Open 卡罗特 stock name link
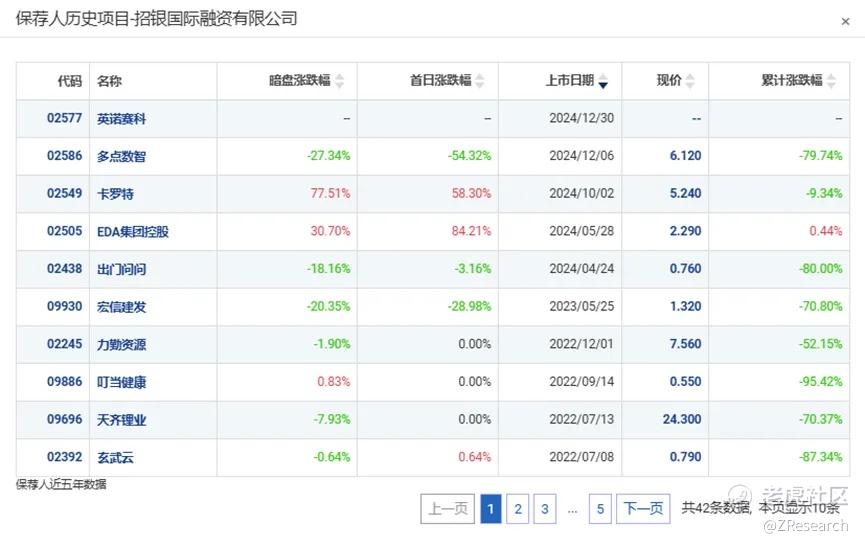Screen dimensions: 865x546 pos(115,194)
